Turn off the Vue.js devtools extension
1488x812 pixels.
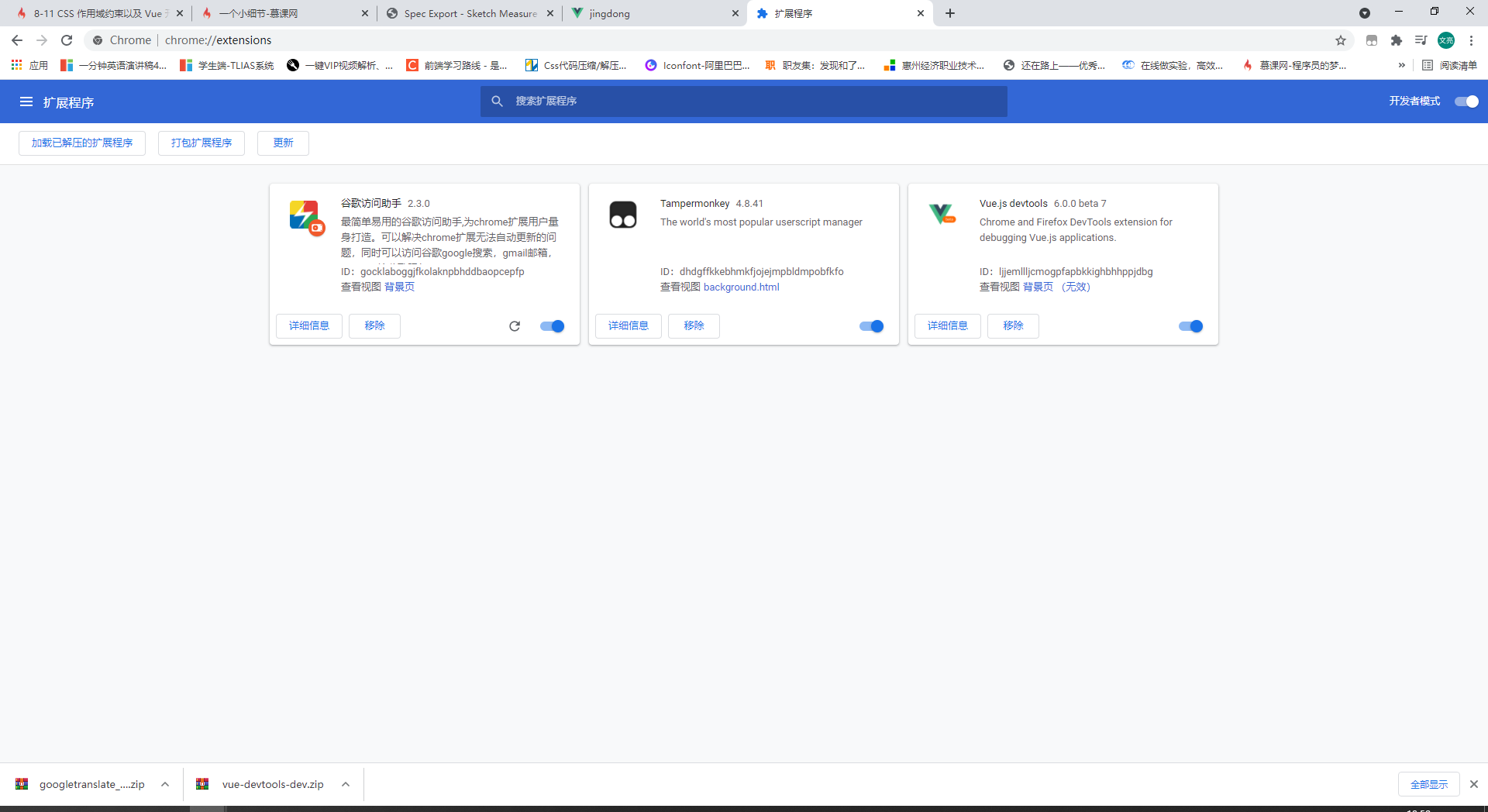[1190, 326]
